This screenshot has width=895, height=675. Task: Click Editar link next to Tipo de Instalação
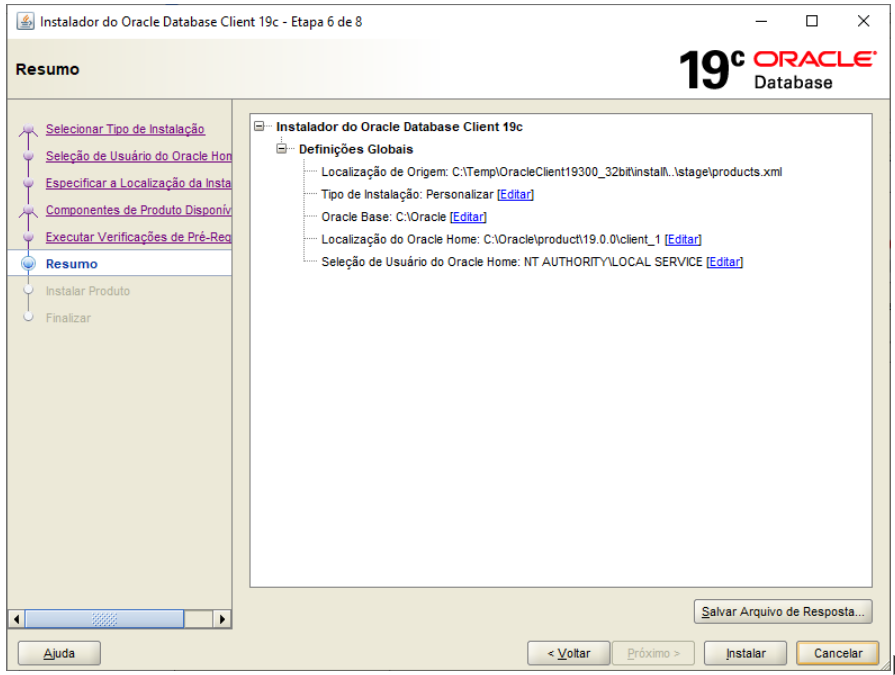coord(515,195)
